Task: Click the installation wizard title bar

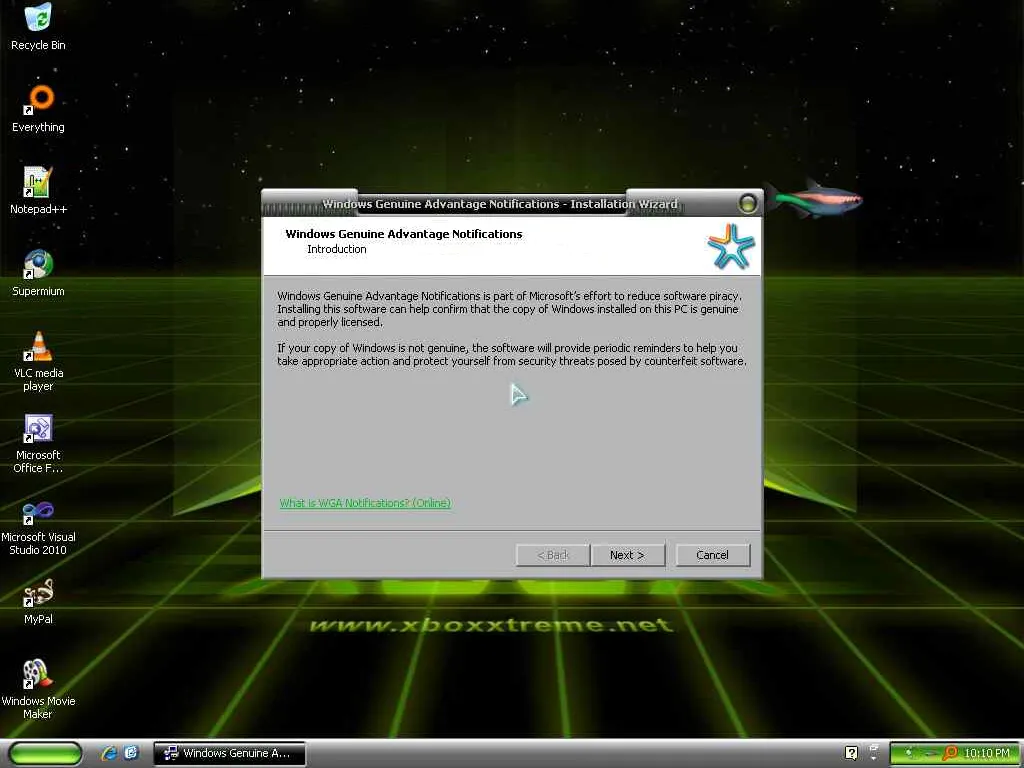Action: [500, 204]
